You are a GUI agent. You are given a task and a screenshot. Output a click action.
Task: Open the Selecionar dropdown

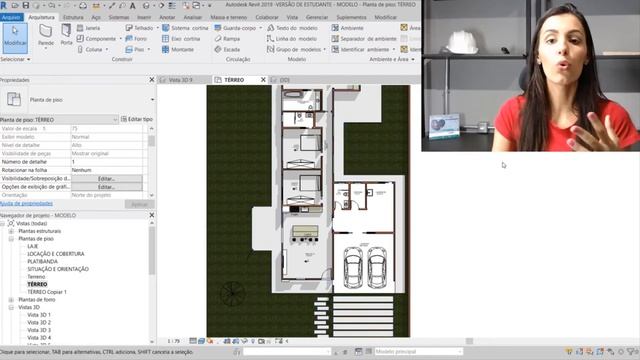tap(15, 59)
